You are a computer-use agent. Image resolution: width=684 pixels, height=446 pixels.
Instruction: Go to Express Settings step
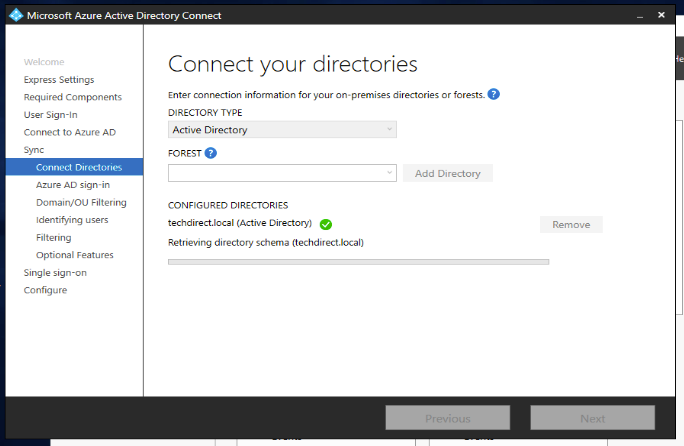[x=59, y=79]
